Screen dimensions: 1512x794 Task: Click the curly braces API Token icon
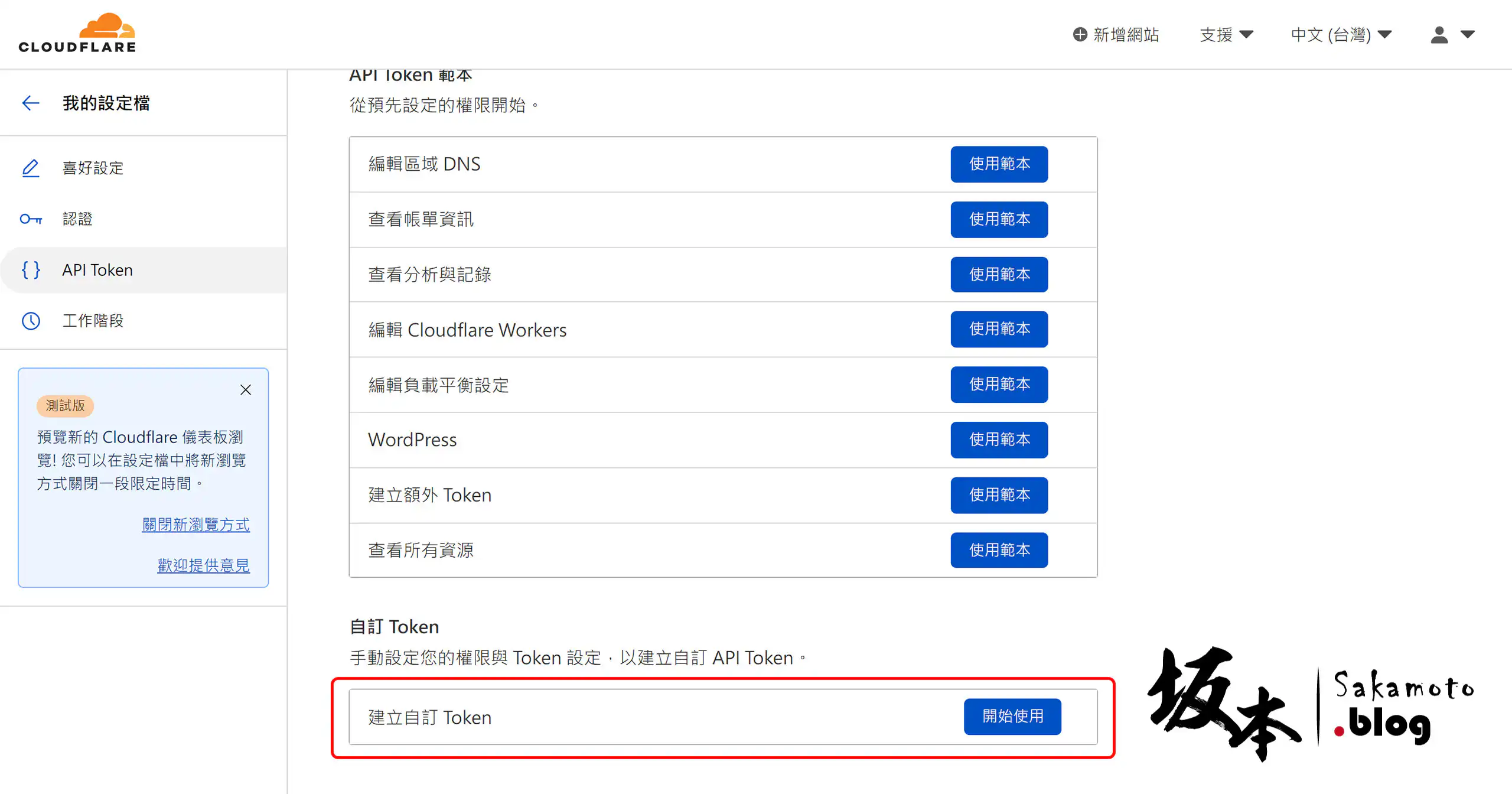click(x=31, y=270)
